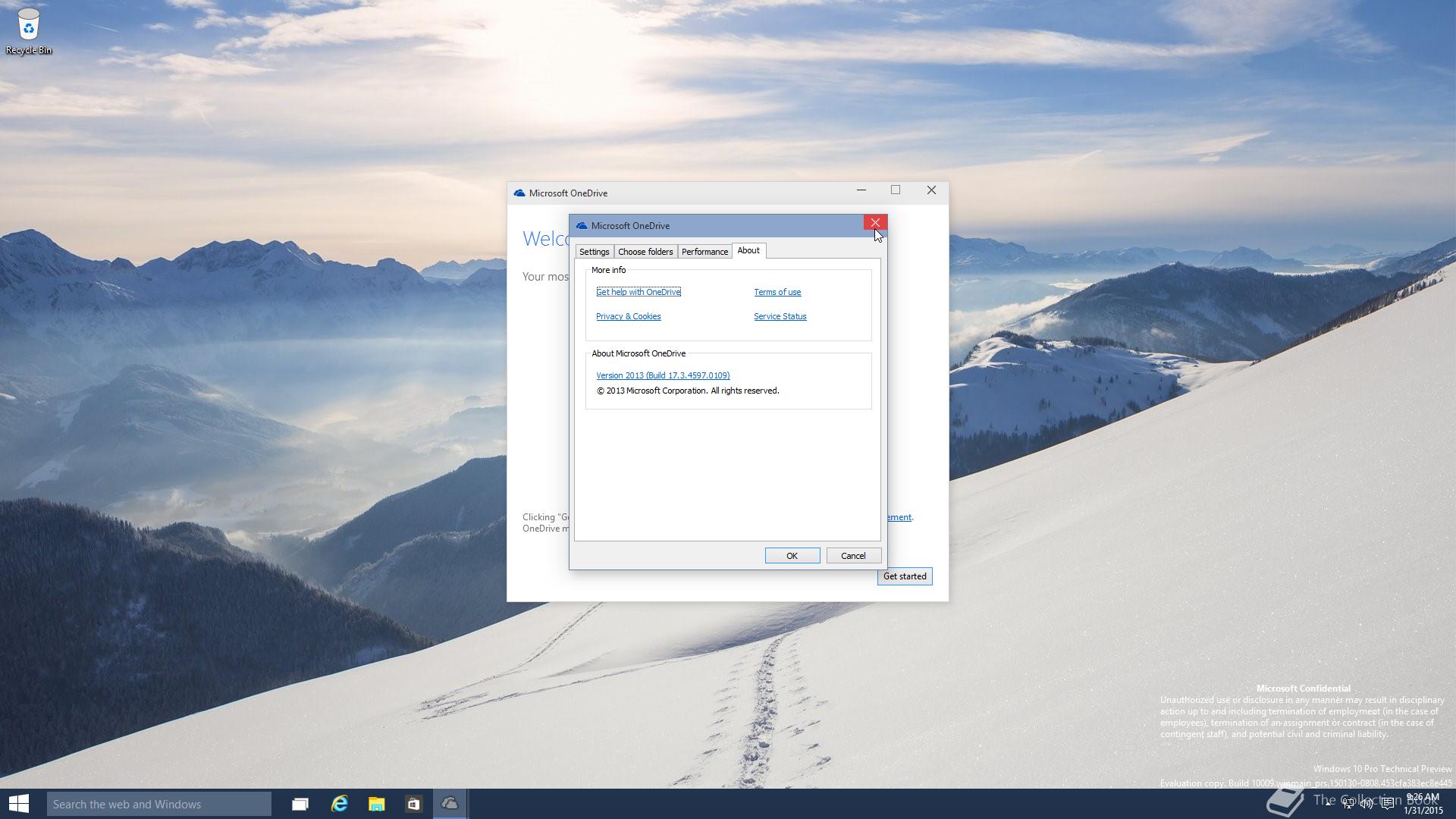
Task: Open the Terms of use link
Action: [x=777, y=292]
